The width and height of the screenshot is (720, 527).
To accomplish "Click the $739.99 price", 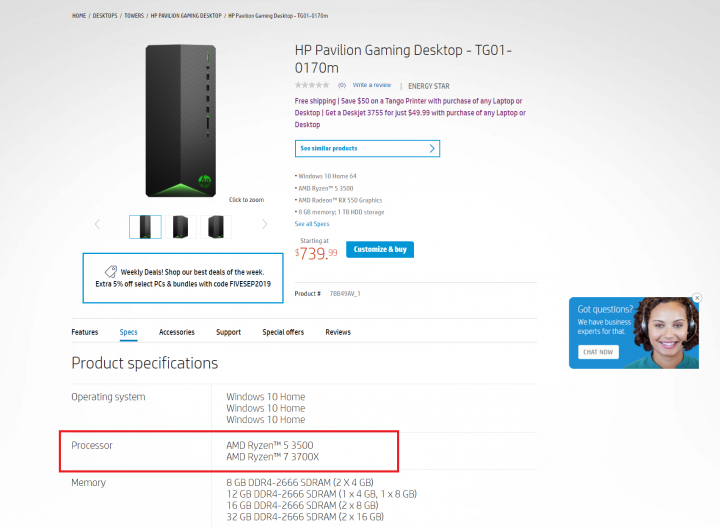I will (316, 253).
